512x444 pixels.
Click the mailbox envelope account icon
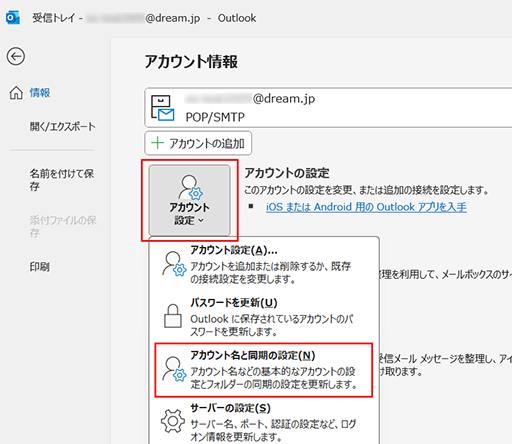(162, 108)
